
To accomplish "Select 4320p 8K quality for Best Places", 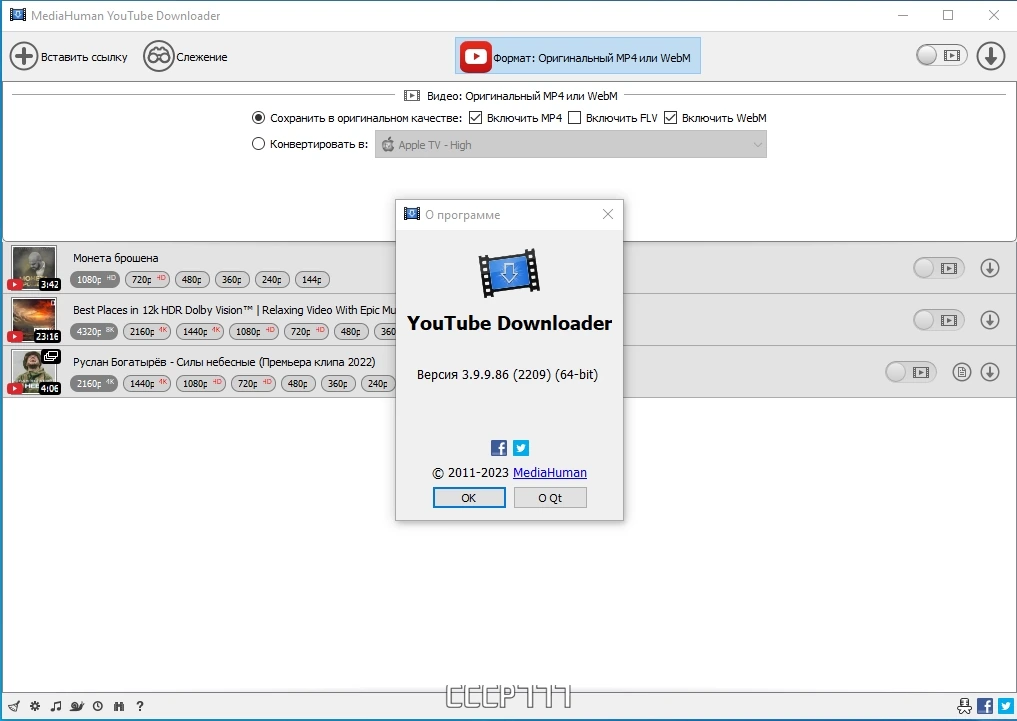I will point(94,331).
